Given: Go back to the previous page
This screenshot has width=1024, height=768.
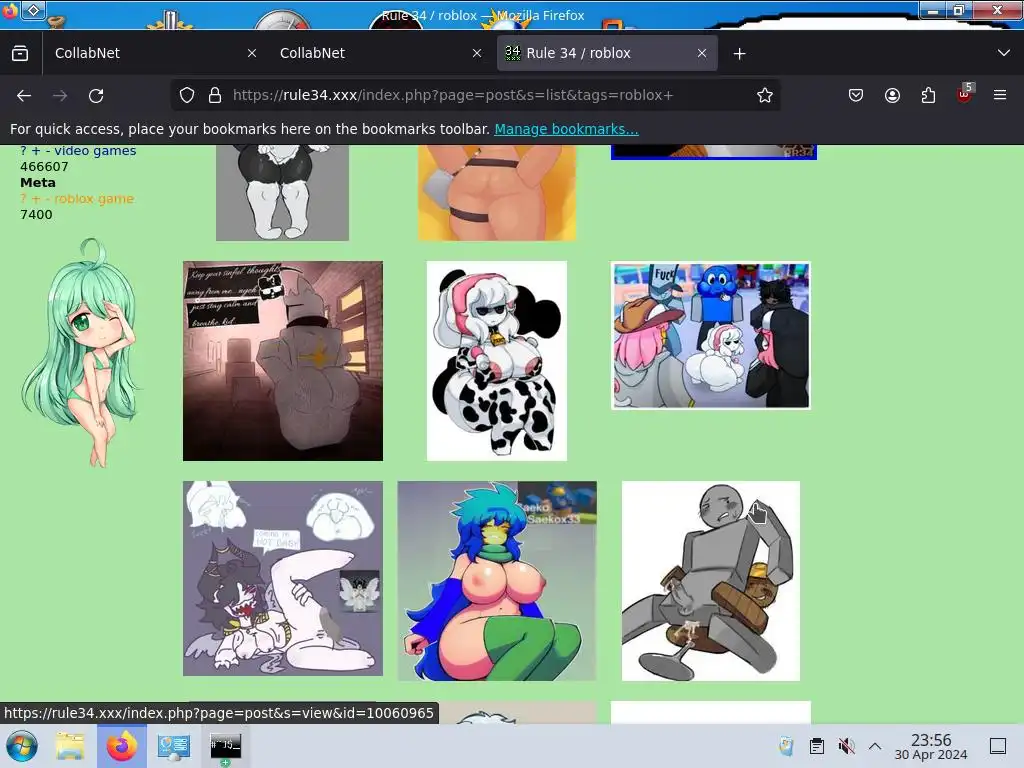Looking at the screenshot, I should click(x=24, y=95).
